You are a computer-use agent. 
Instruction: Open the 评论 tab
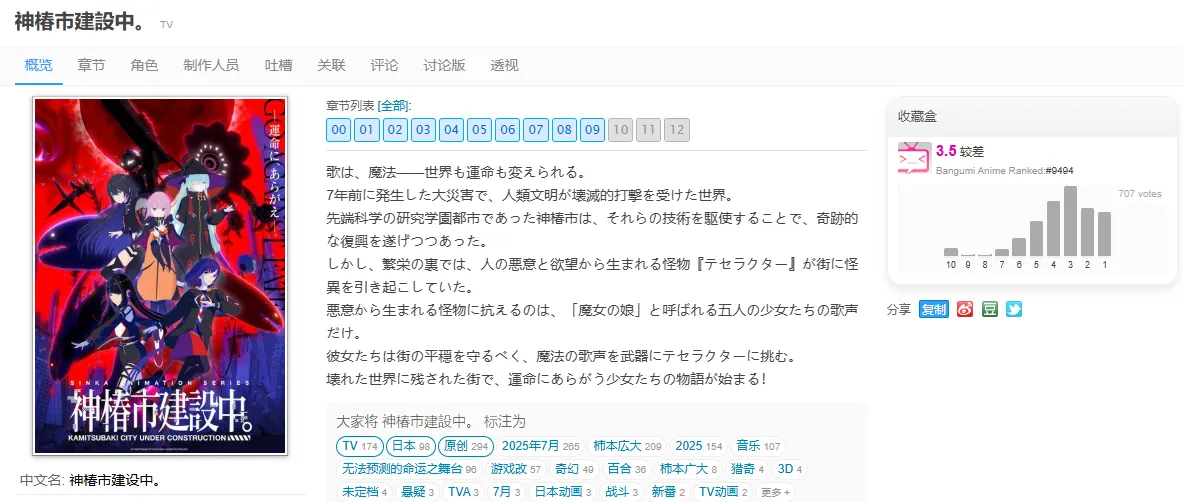coord(384,65)
